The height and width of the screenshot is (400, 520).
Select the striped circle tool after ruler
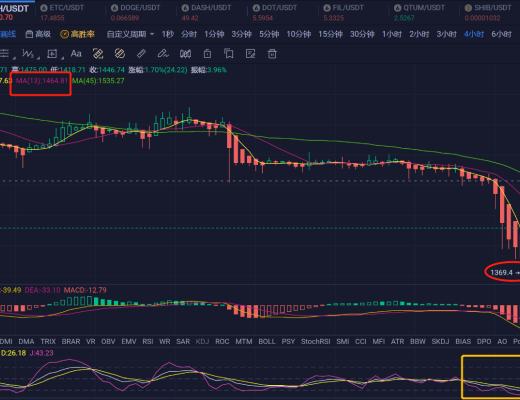119,54
